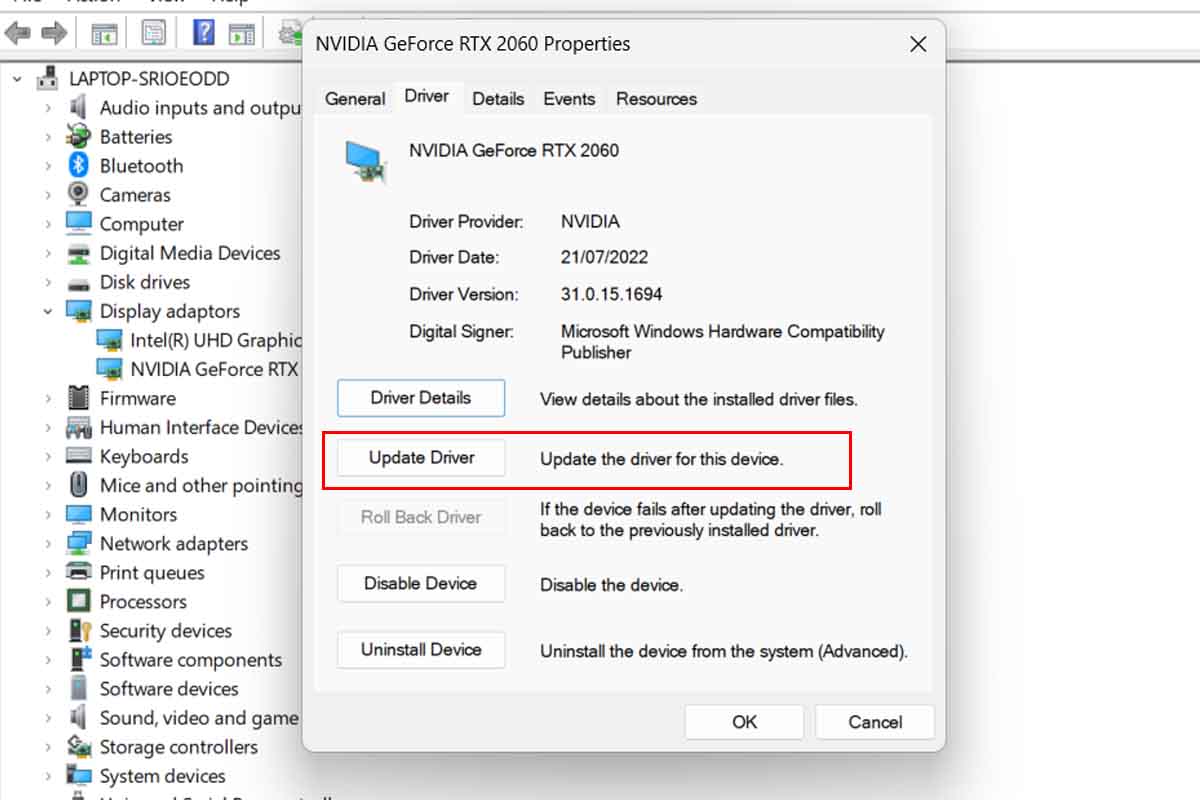Image resolution: width=1200 pixels, height=800 pixels.
Task: Click the Human Interface Devices icon
Action: 78,427
